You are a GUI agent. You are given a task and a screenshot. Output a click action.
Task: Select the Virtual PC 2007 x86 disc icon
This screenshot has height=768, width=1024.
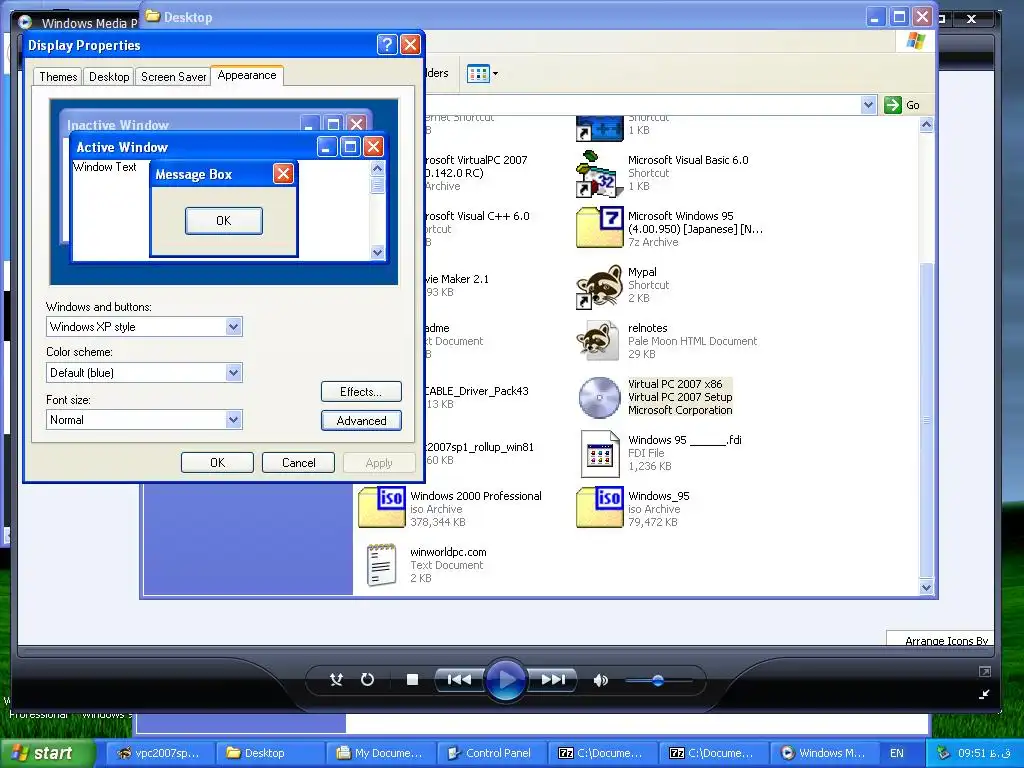tap(599, 397)
